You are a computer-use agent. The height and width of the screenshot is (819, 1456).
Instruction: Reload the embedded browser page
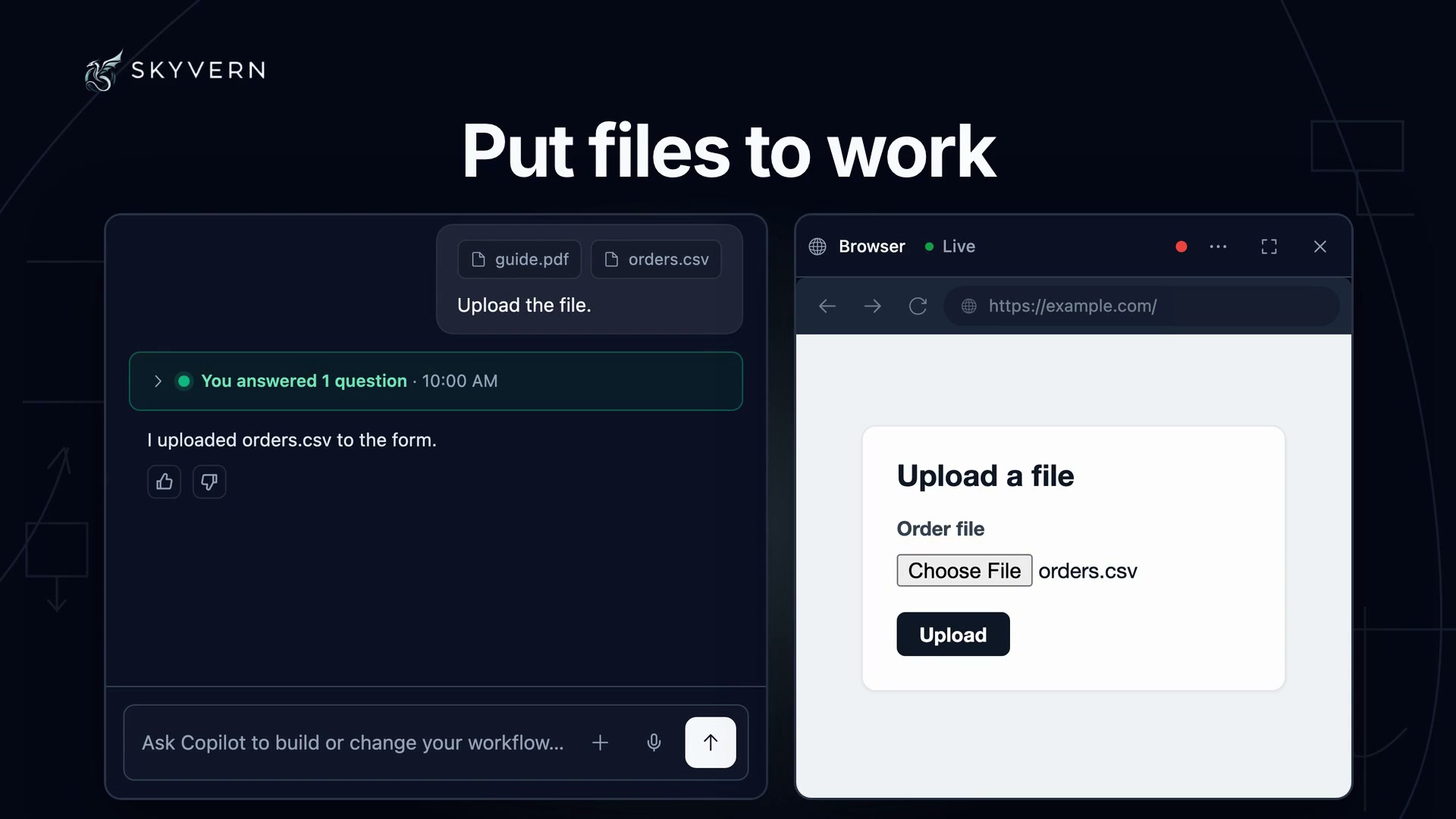click(918, 306)
